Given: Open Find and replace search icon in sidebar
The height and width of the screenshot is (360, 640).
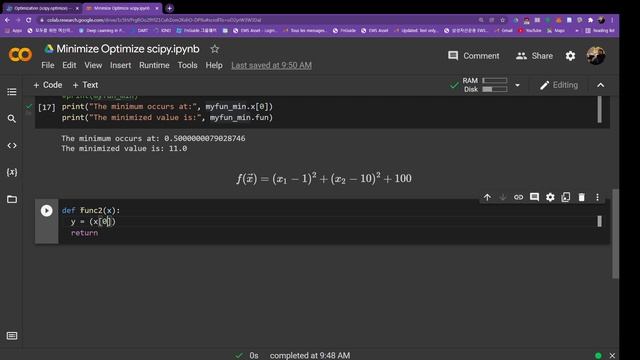Looking at the screenshot, I should click(12, 119).
